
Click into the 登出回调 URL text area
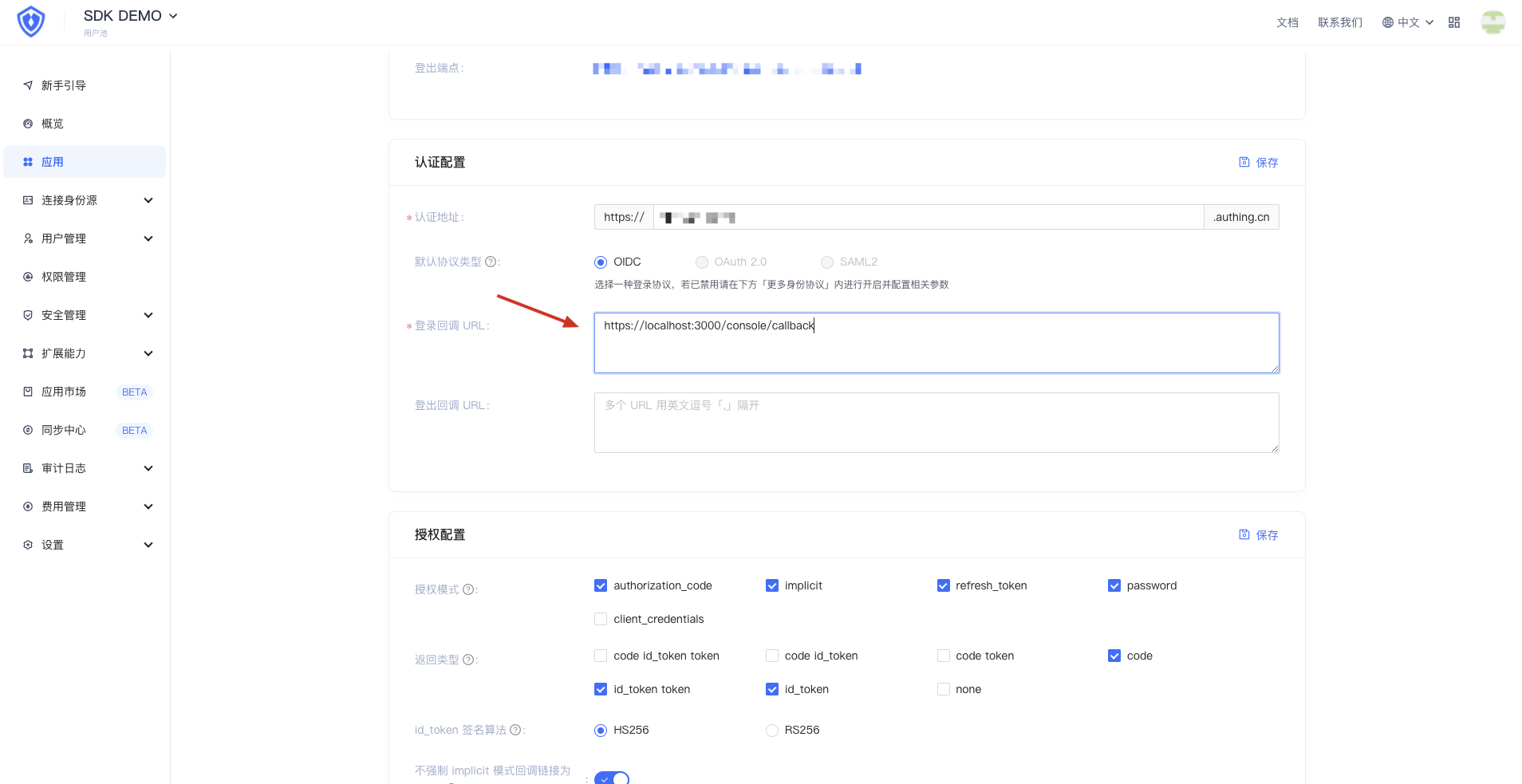936,423
